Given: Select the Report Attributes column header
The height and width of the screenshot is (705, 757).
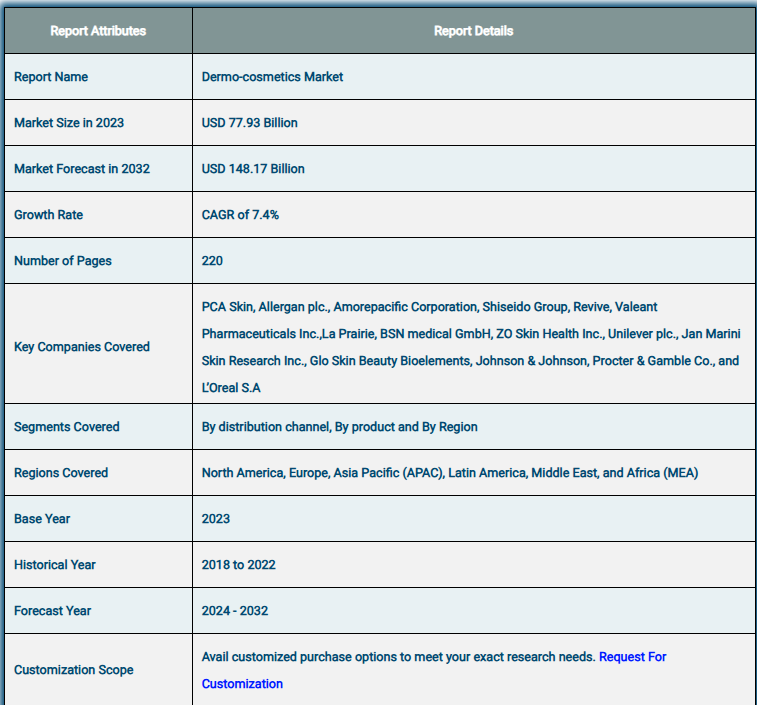Looking at the screenshot, I should [x=98, y=31].
